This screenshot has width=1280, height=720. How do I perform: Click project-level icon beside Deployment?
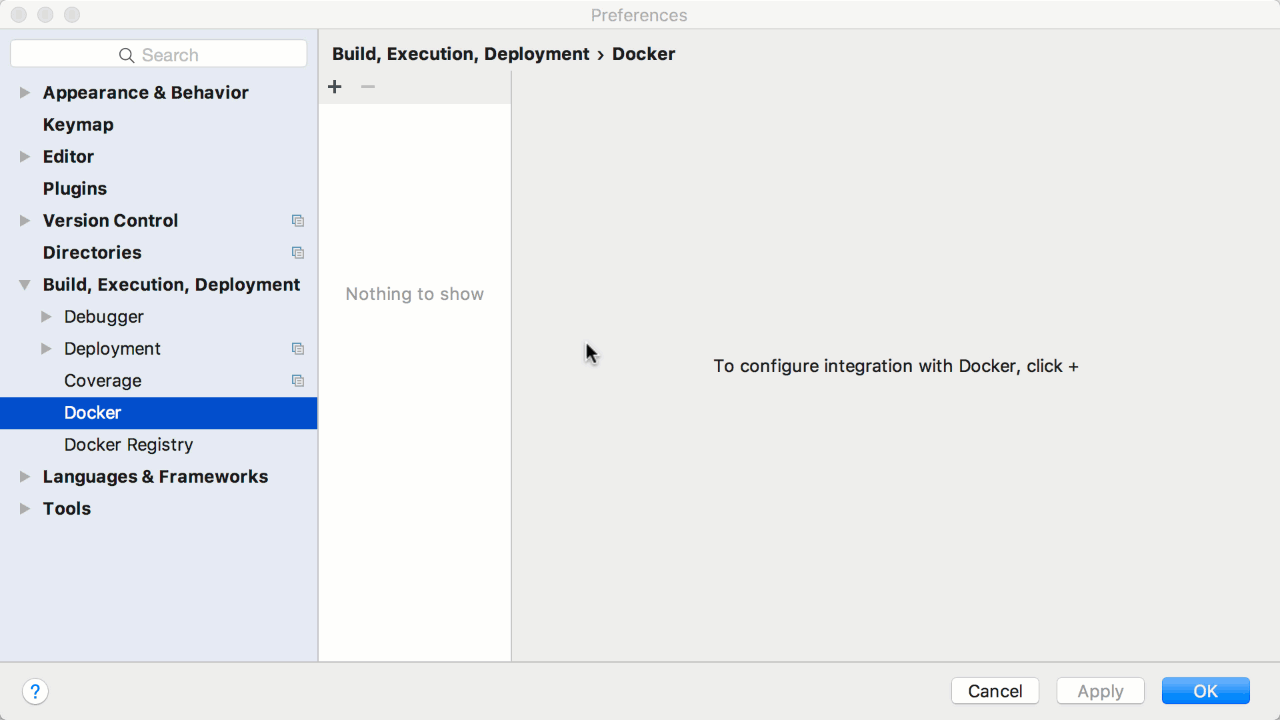(x=297, y=349)
